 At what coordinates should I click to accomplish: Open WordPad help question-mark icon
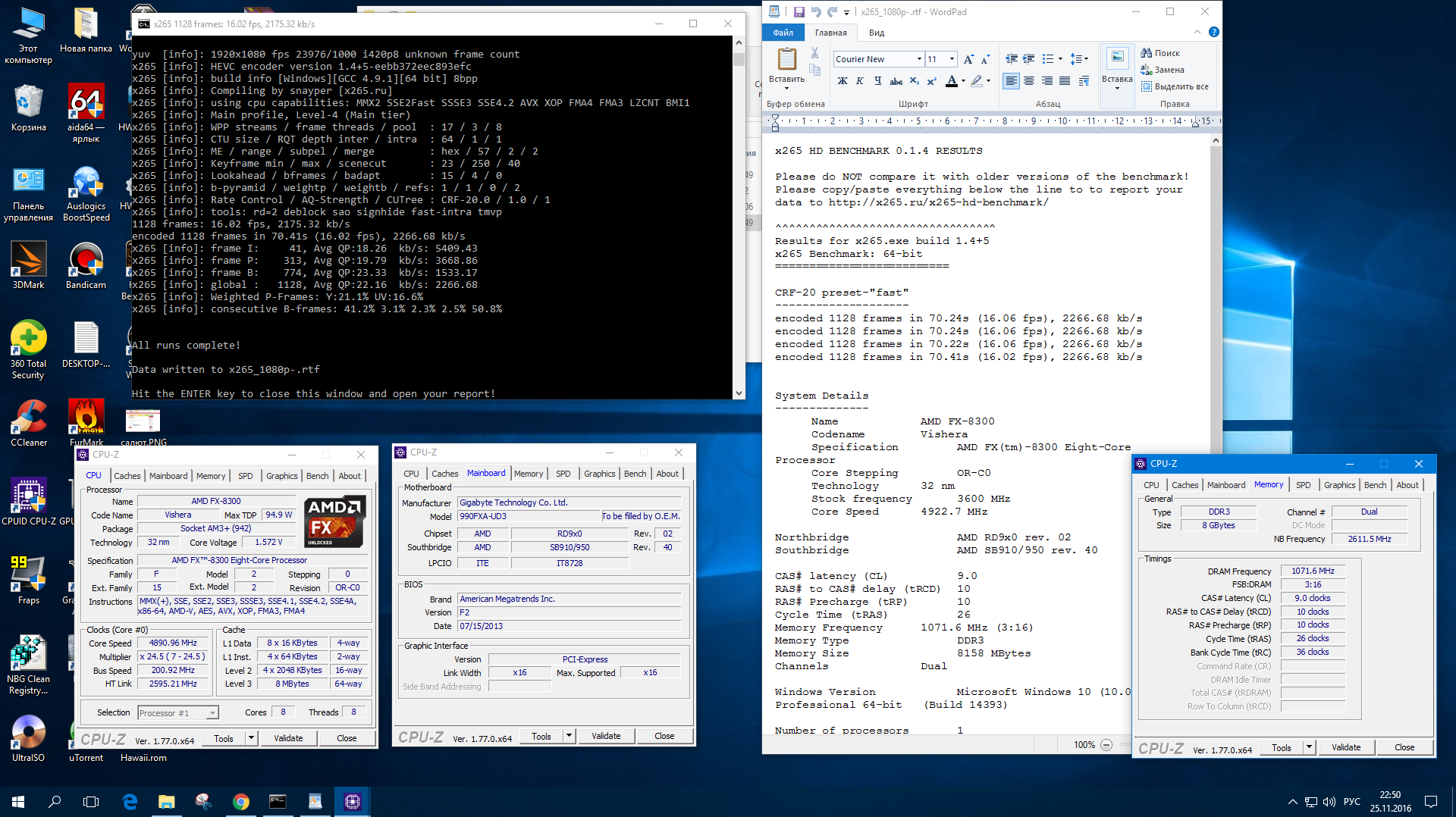(1213, 33)
